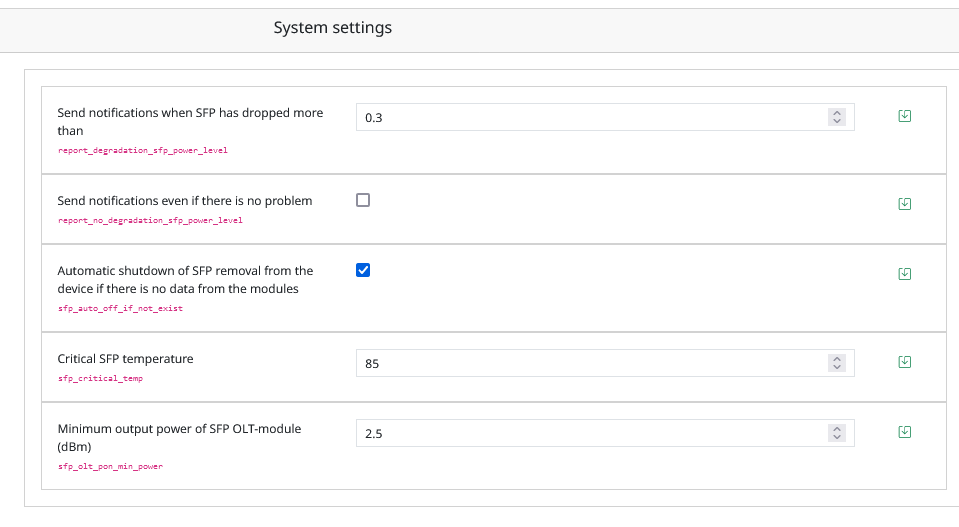959x527 pixels.
Task: Click the sfp_auto_off_if_not_exist key text
Action: (x=120, y=308)
